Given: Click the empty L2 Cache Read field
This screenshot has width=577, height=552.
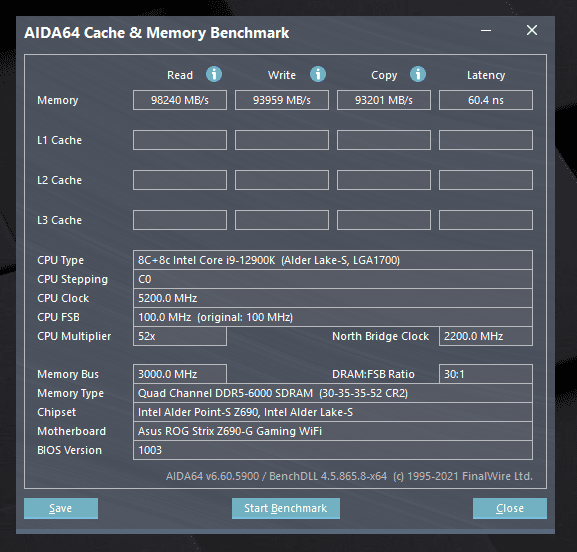Looking at the screenshot, I should [180, 180].
